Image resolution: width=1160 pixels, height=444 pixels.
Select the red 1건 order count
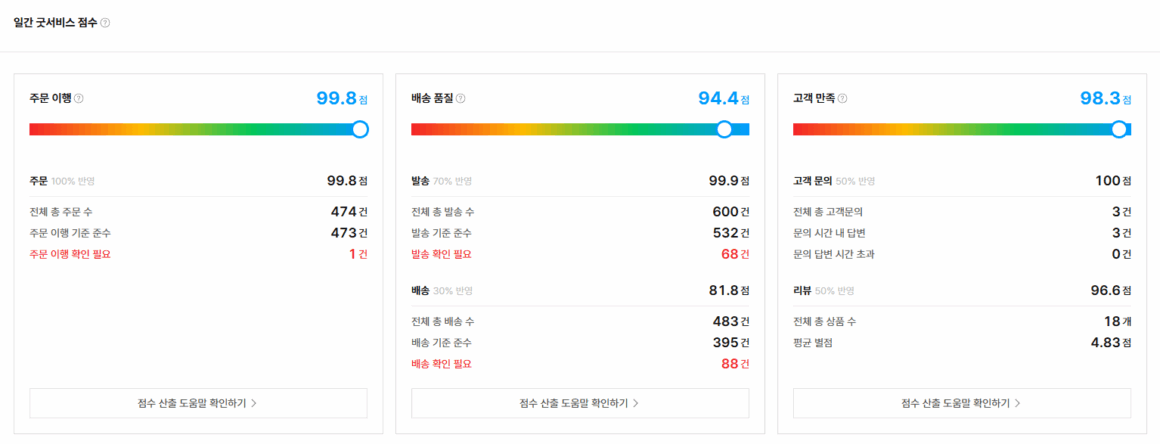click(357, 254)
